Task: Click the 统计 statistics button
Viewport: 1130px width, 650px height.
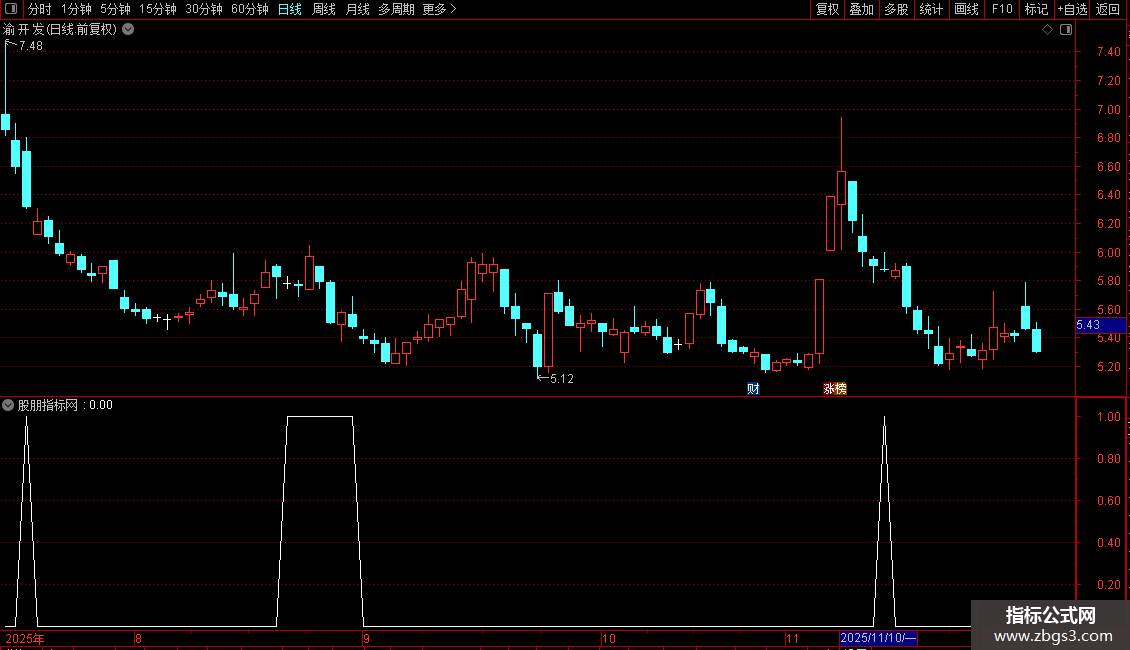Action: 931,9
